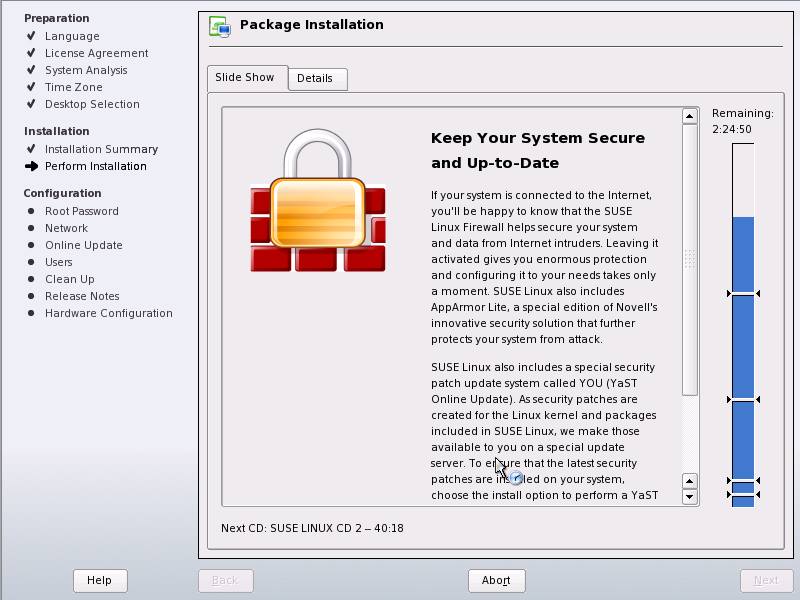Viewport: 800px width, 600px height.
Task: Select the Users step label
Action: (x=59, y=262)
